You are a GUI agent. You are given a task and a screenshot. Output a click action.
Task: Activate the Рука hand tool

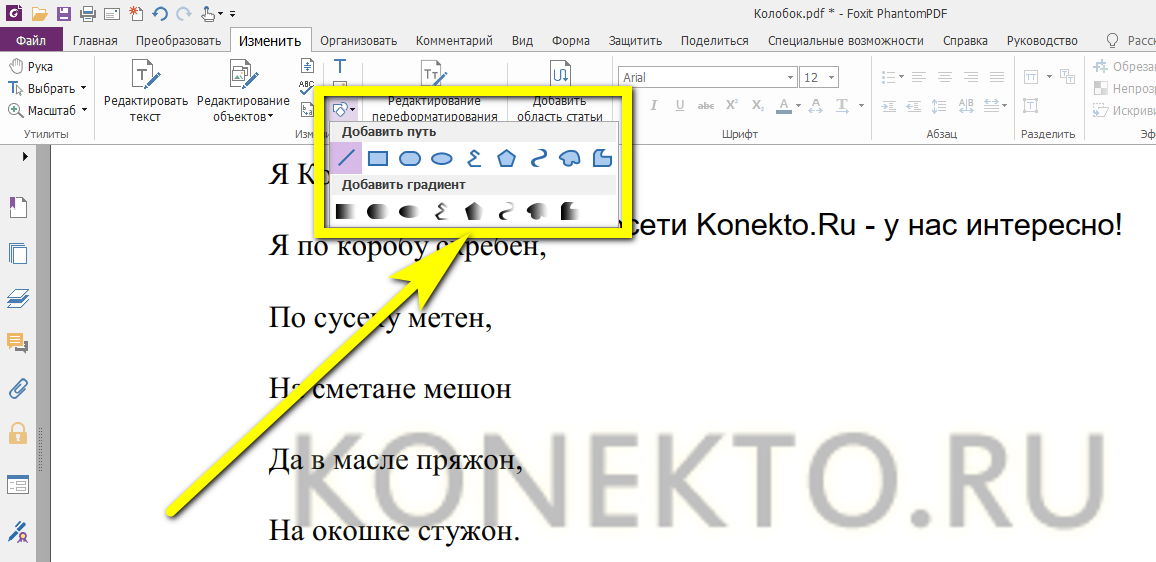pos(31,67)
